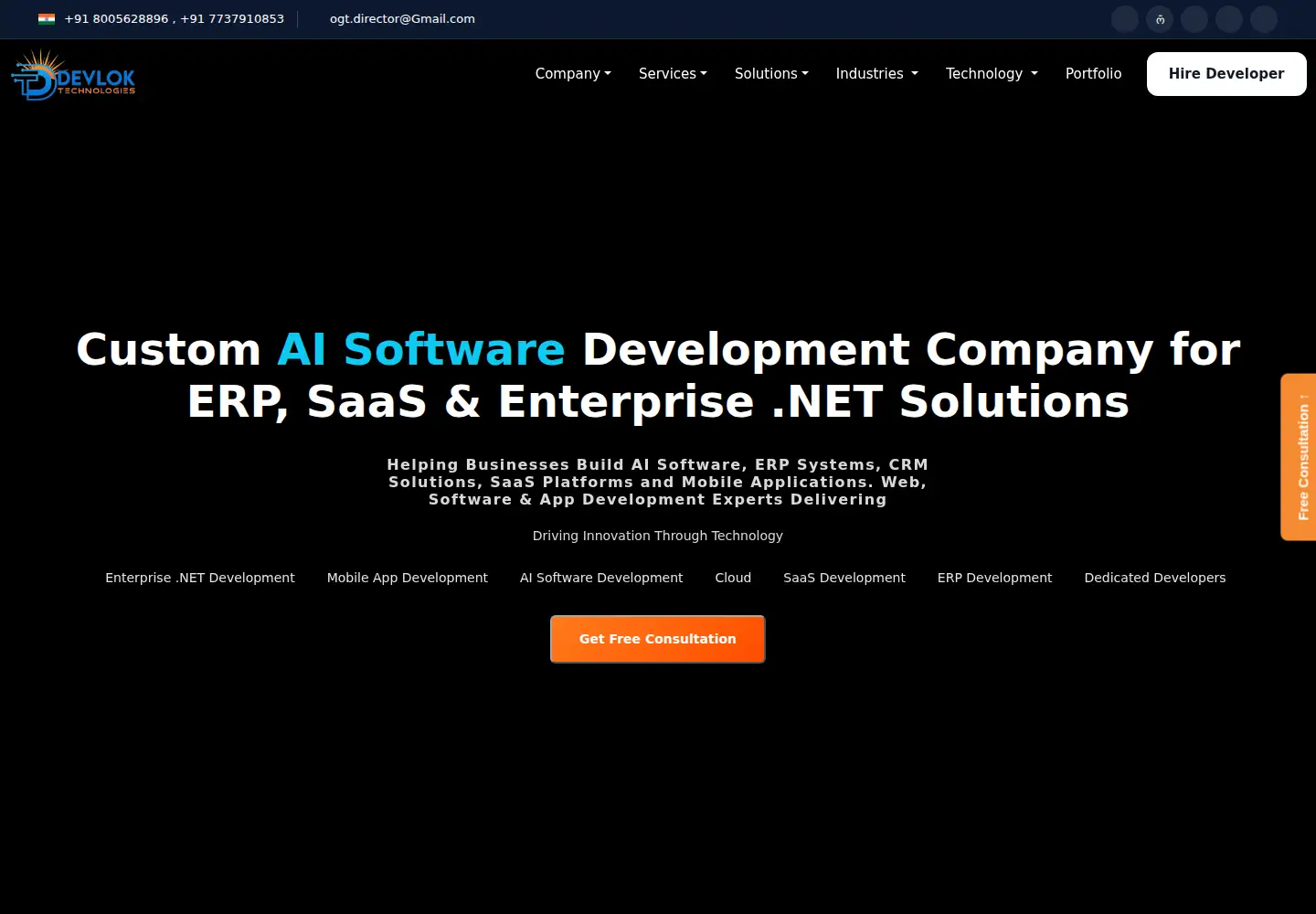
Task: Select the Dedicated Developers tag
Action: [x=1155, y=578]
